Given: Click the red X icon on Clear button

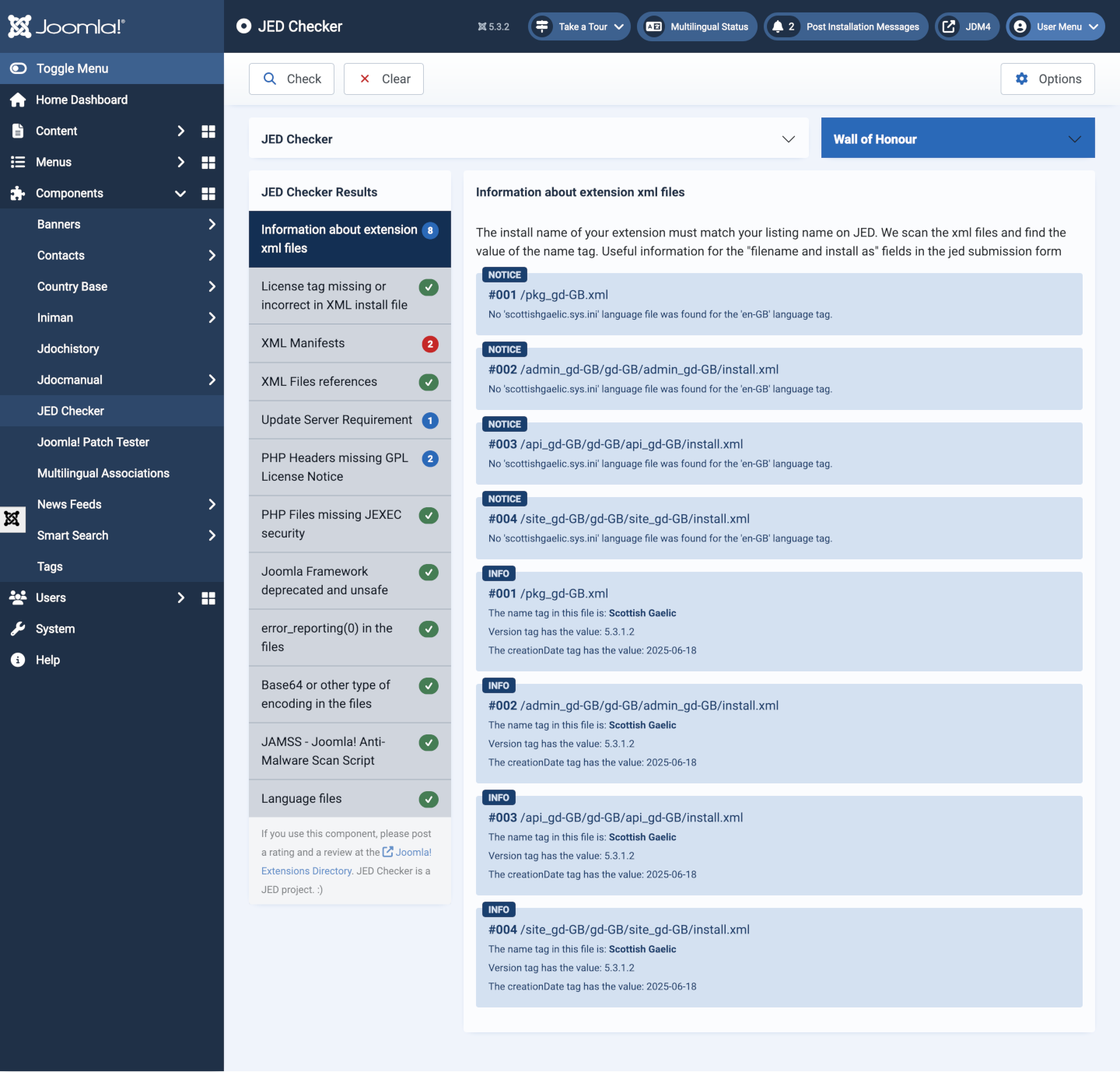Looking at the screenshot, I should [x=365, y=79].
